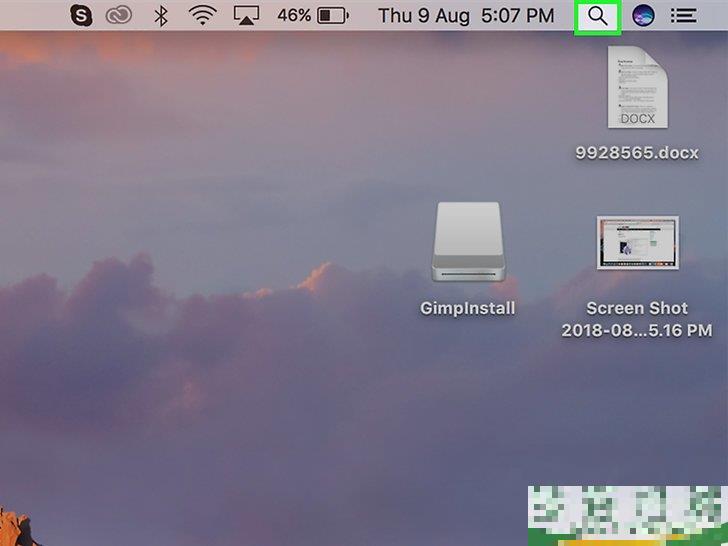The image size is (728, 546).
Task: Click empty cloudy desktop wallpaper area
Action: 200,380
